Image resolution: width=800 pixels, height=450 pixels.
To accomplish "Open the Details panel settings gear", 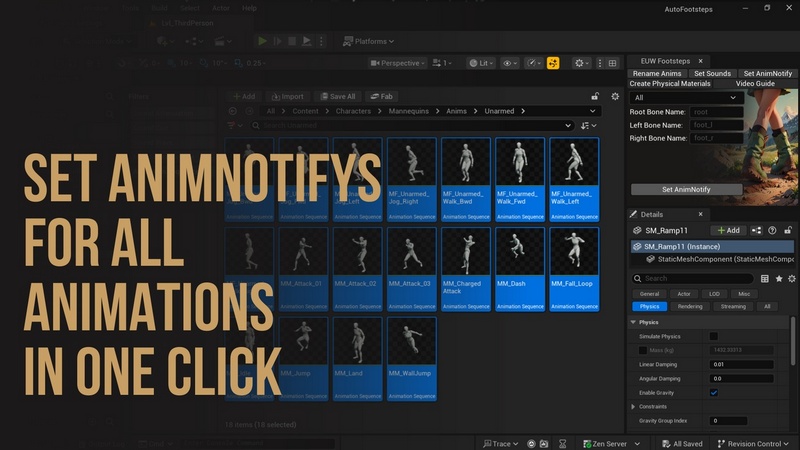I will point(792,278).
